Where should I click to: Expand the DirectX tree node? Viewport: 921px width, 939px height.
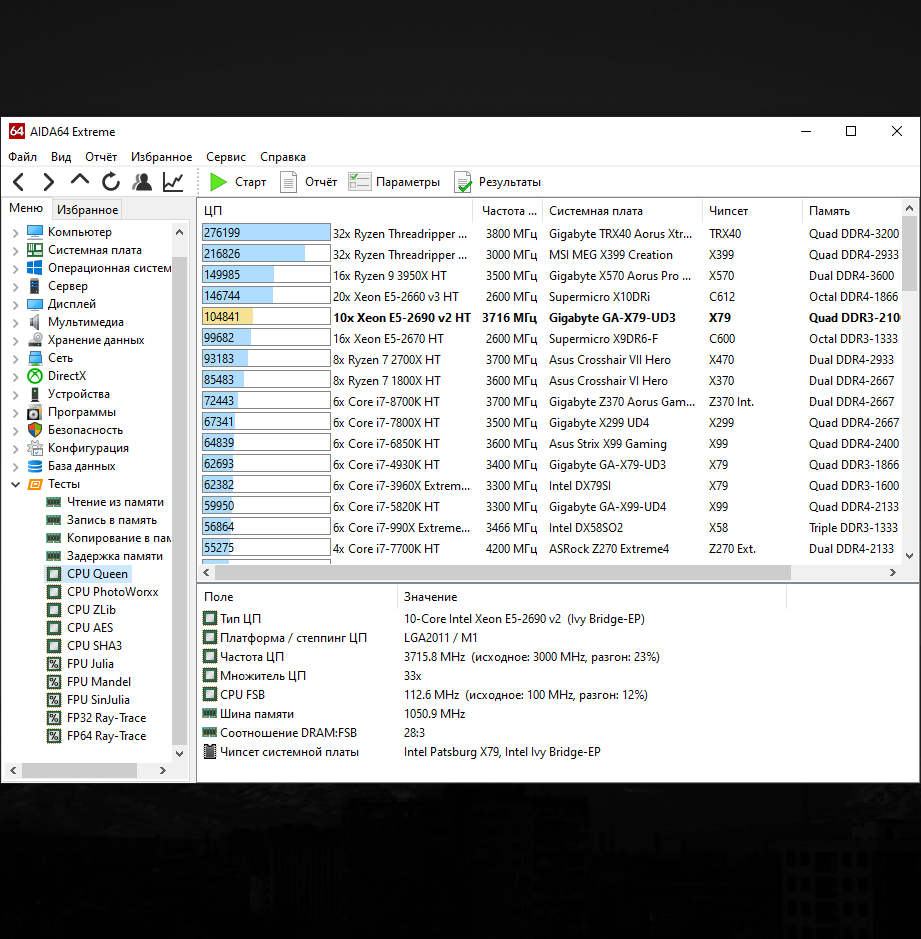pos(16,376)
